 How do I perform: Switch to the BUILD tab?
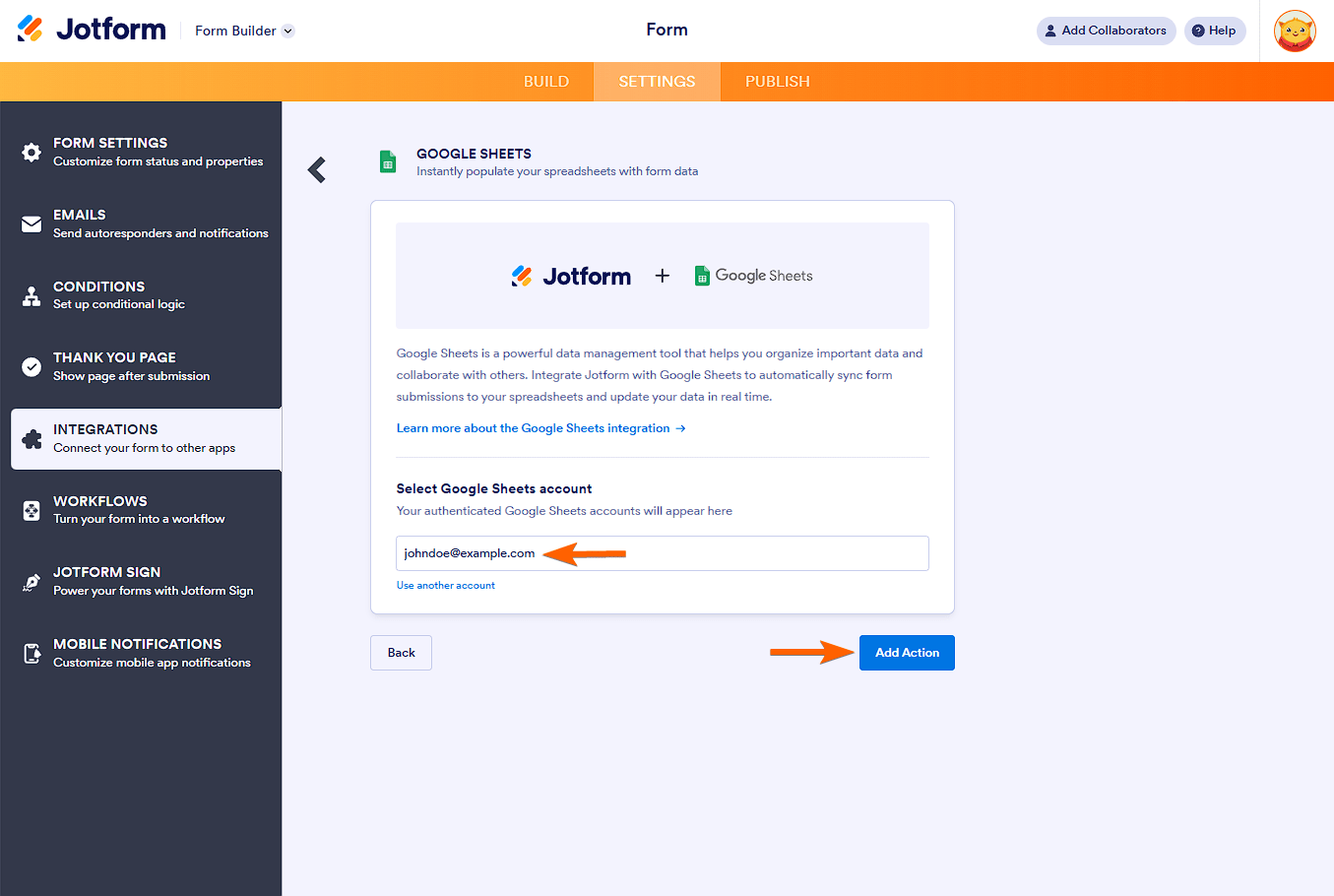[546, 82]
